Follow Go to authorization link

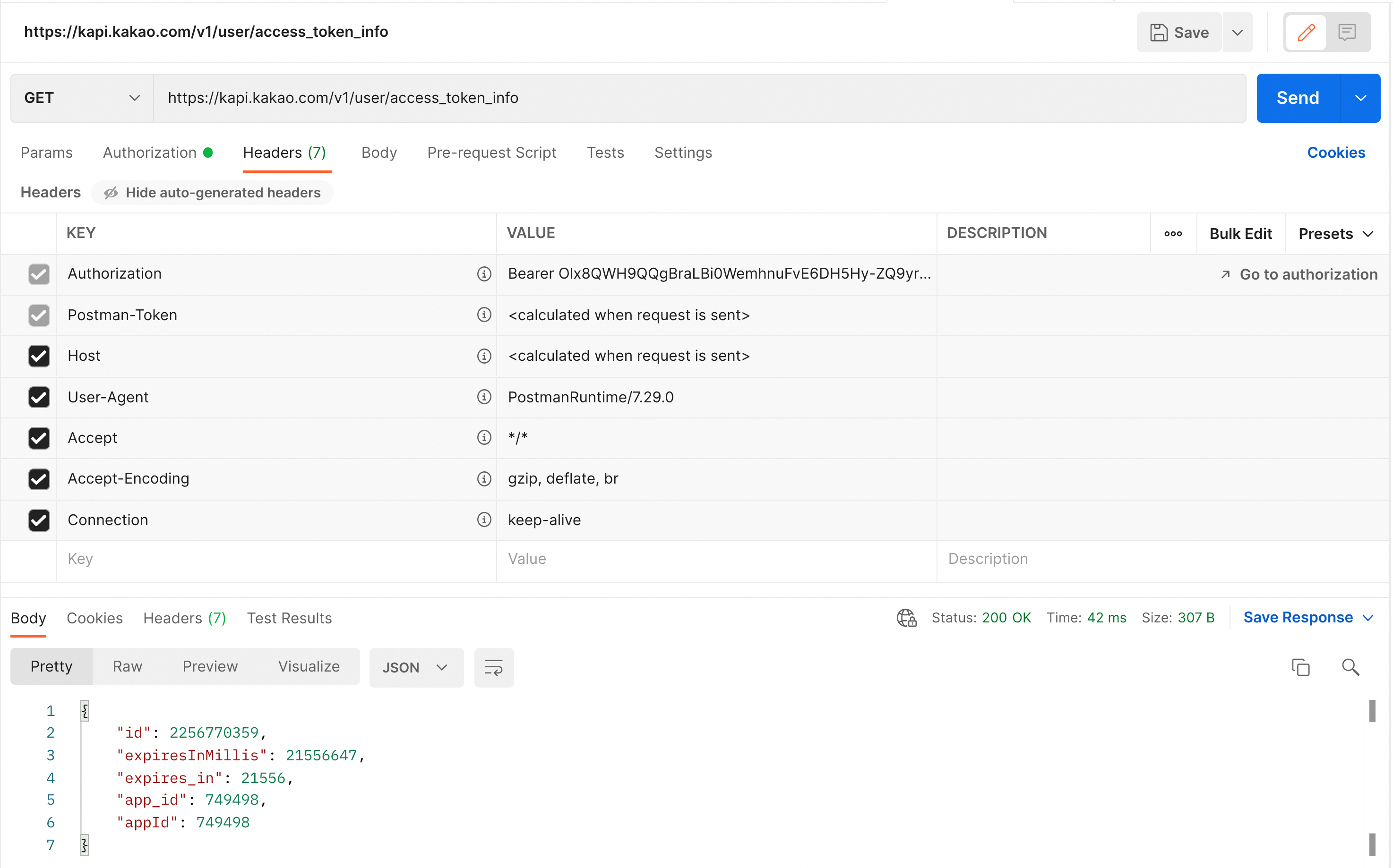click(x=1299, y=274)
